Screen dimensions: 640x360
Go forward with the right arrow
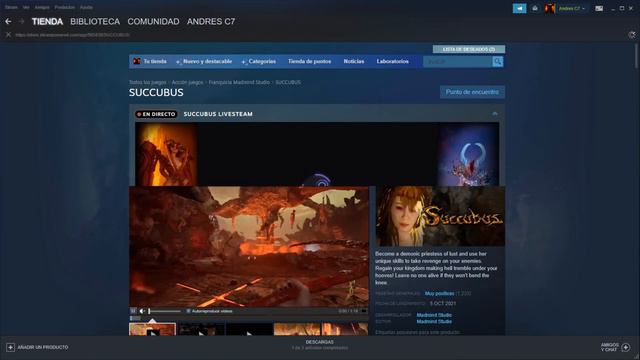tap(22, 21)
